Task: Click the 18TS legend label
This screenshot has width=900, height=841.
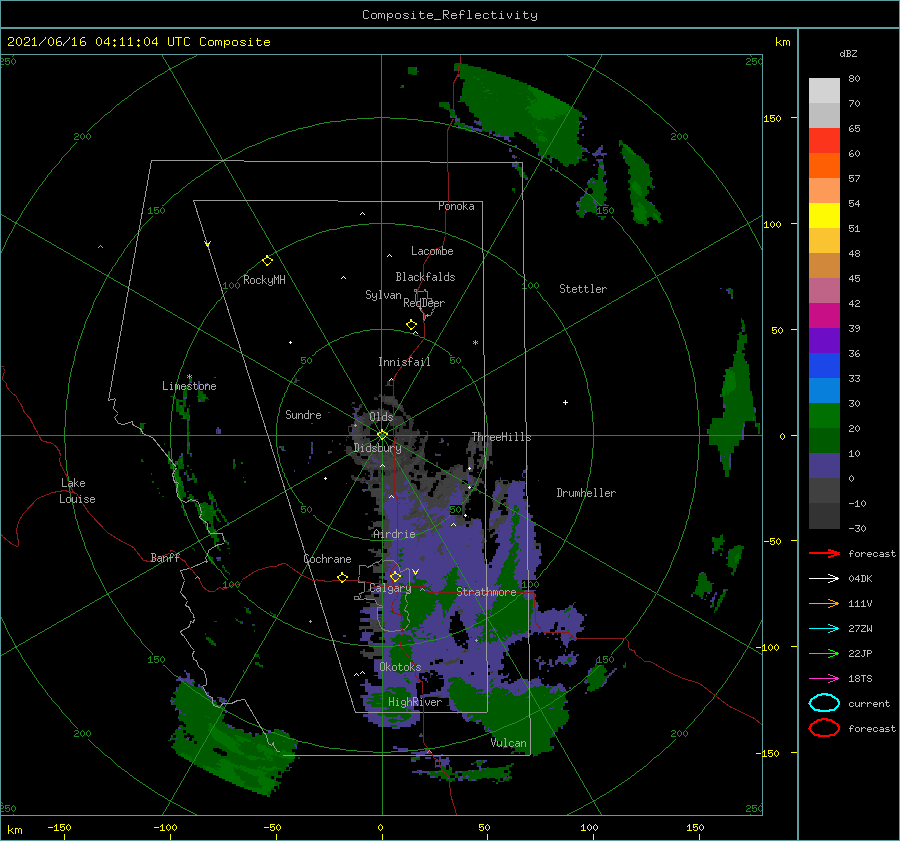Action: (860, 679)
